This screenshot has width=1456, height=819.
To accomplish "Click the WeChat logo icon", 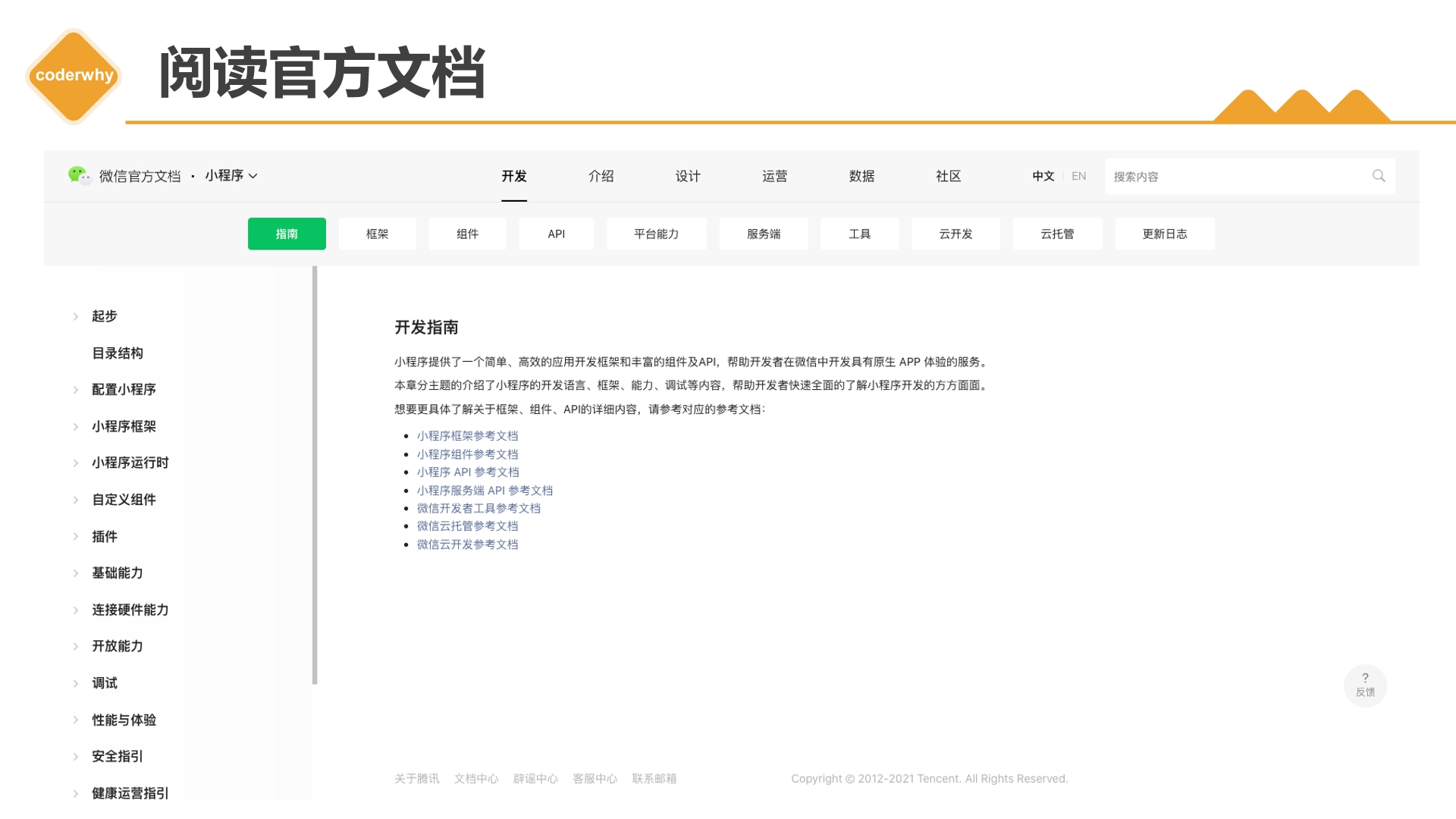I will pyautogui.click(x=79, y=176).
